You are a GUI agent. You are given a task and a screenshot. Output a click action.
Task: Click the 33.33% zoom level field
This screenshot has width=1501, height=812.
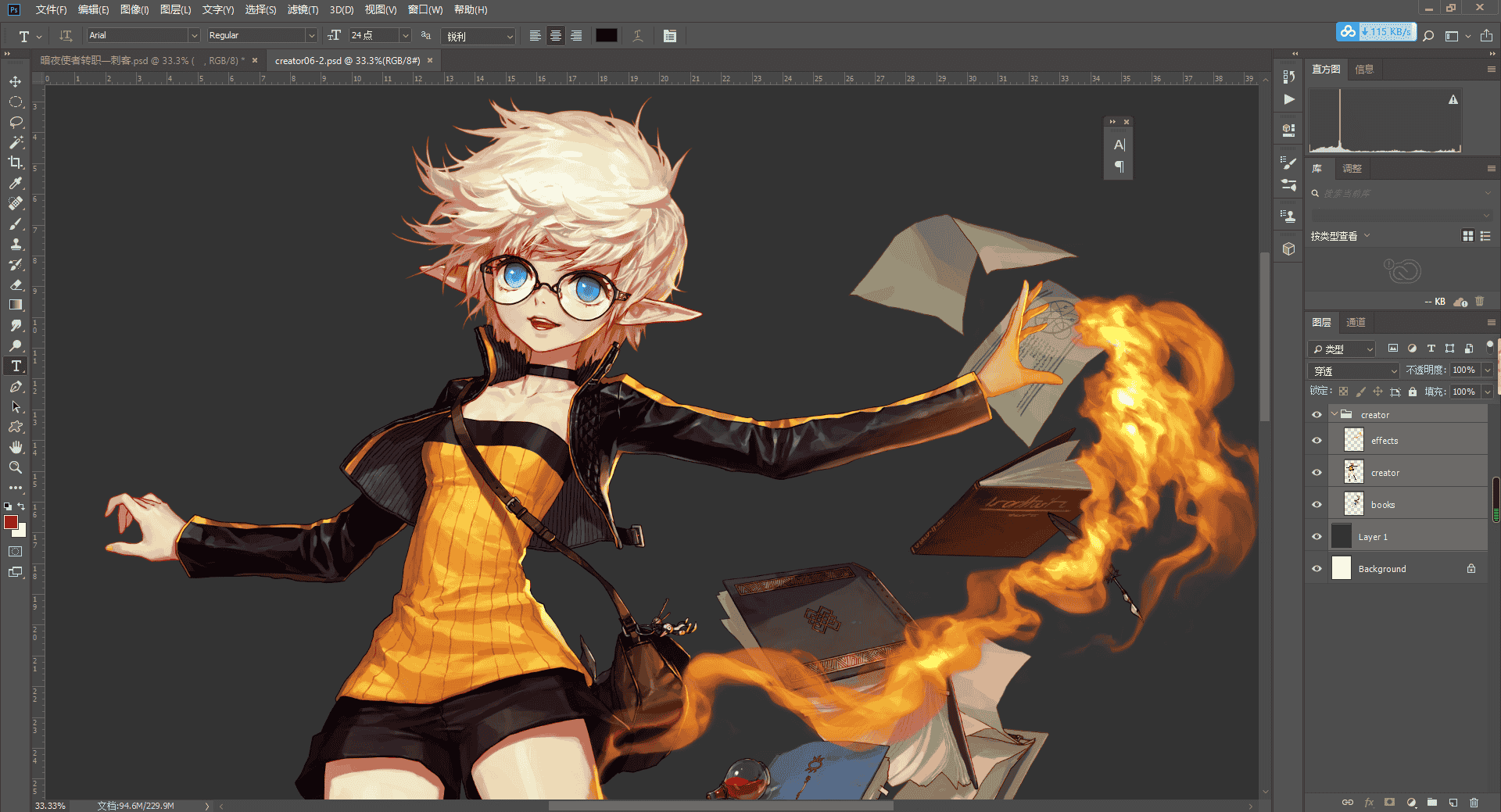50,805
